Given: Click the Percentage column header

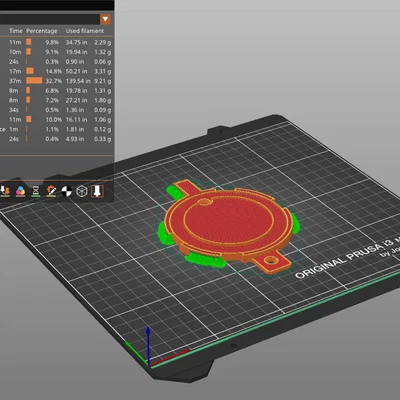Looking at the screenshot, I should (42, 31).
